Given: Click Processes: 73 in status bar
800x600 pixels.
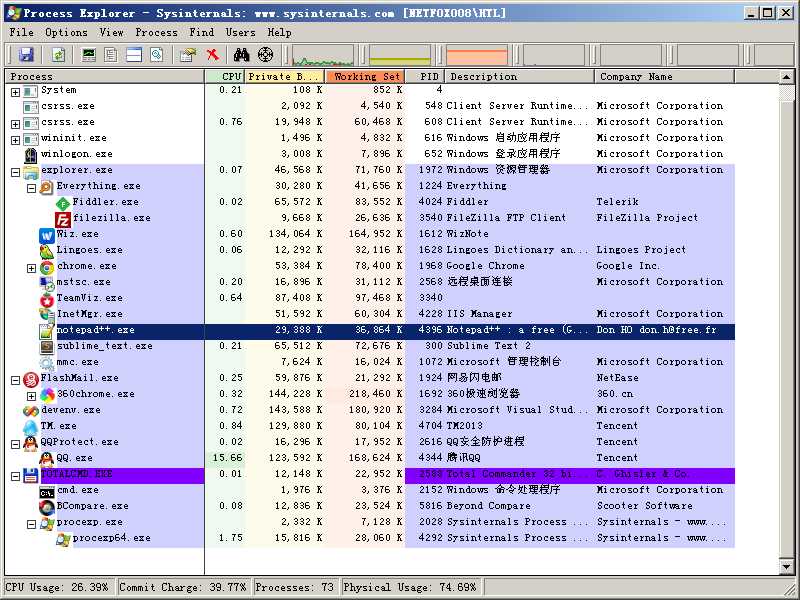Looking at the screenshot, I should (x=294, y=588).
